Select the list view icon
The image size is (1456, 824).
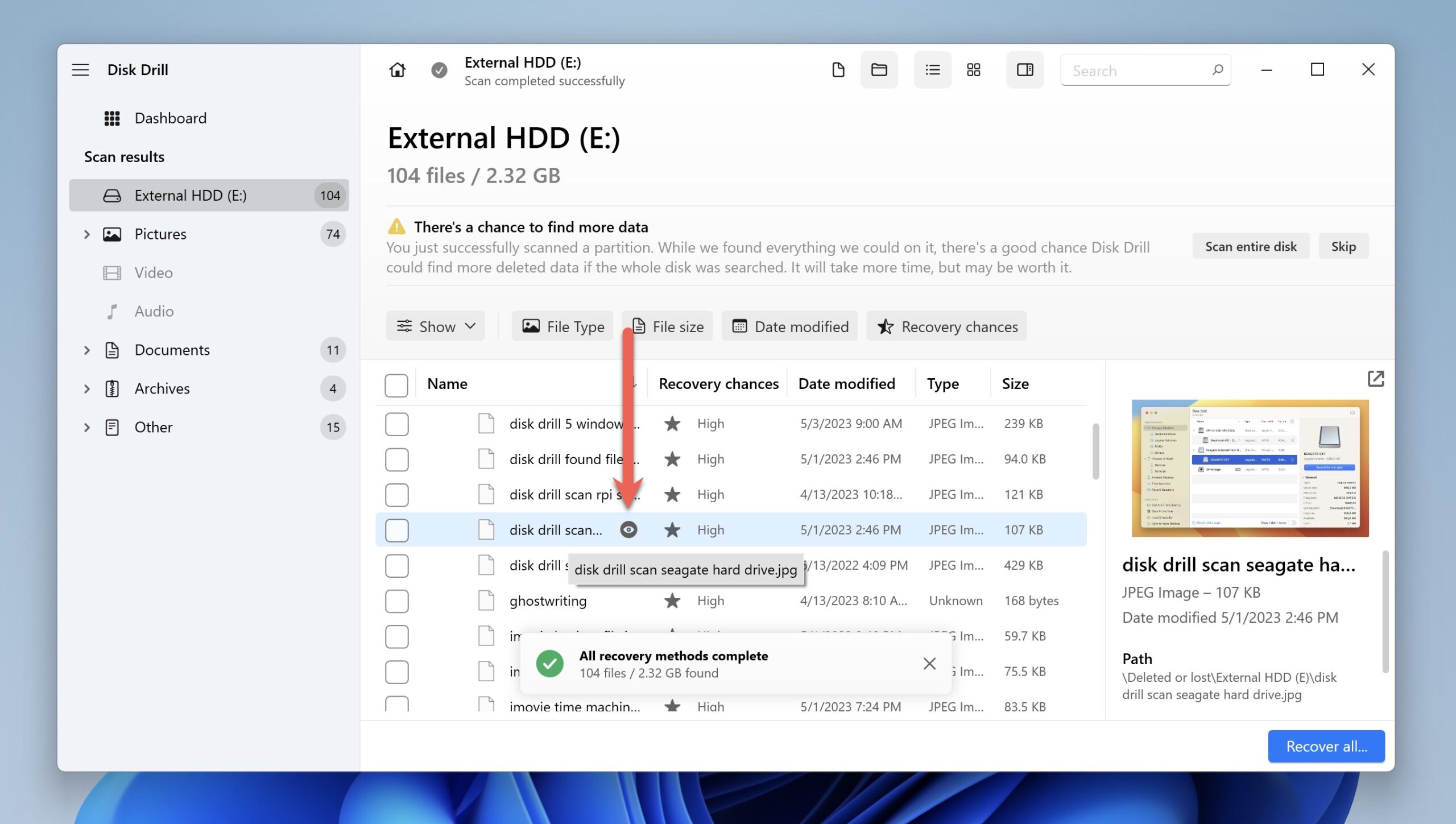pos(932,70)
